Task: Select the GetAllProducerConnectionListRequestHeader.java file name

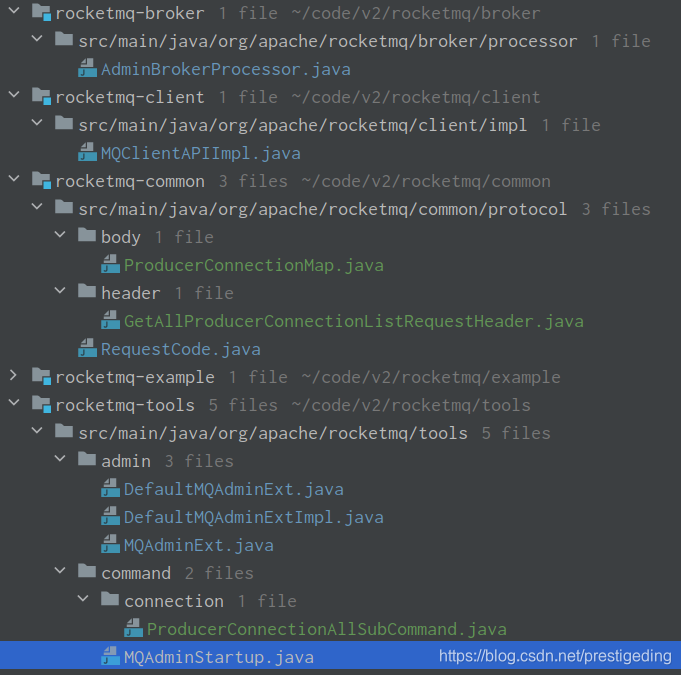Action: pyautogui.click(x=354, y=321)
